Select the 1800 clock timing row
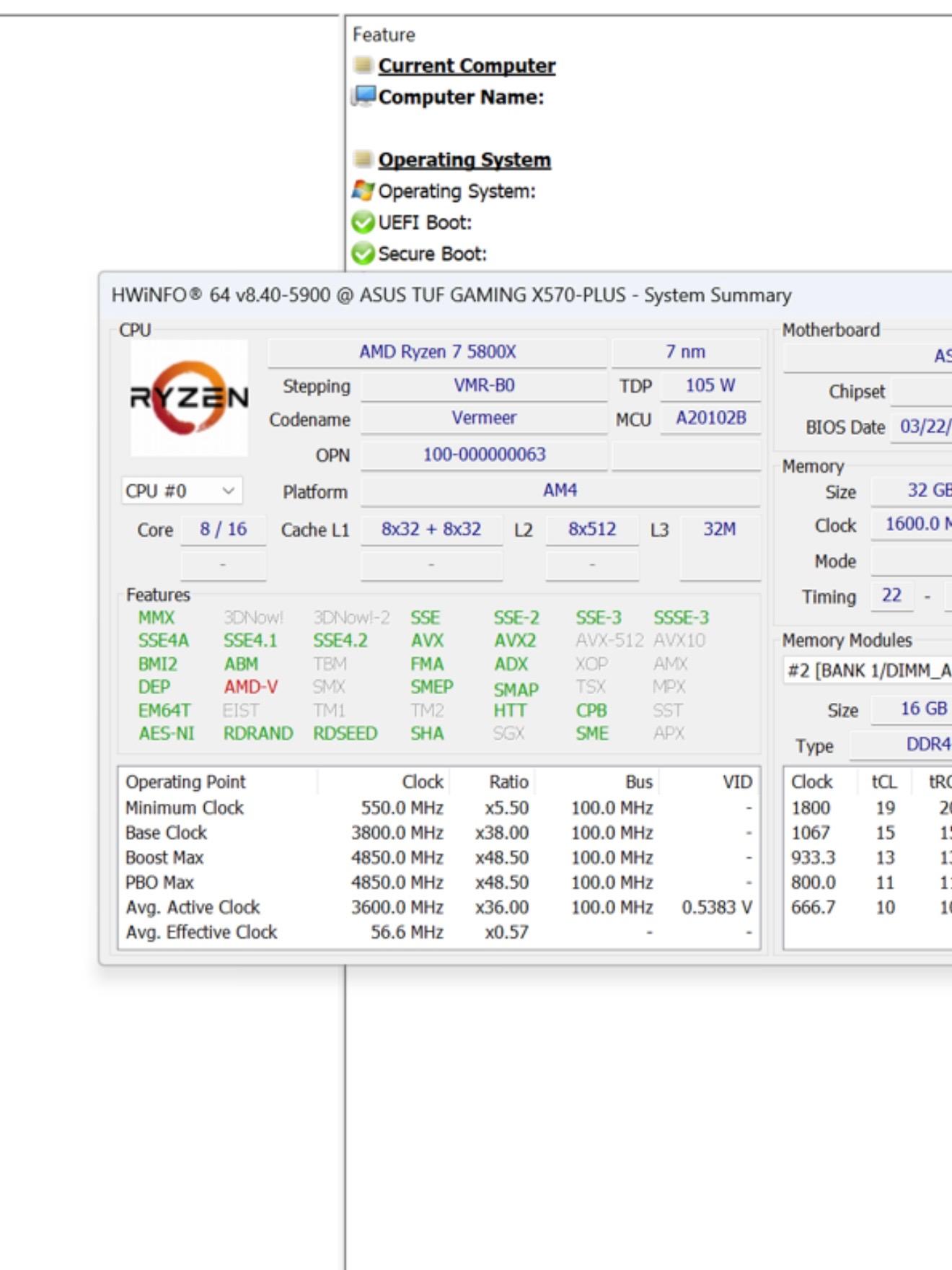952x1270 pixels. 868,808
